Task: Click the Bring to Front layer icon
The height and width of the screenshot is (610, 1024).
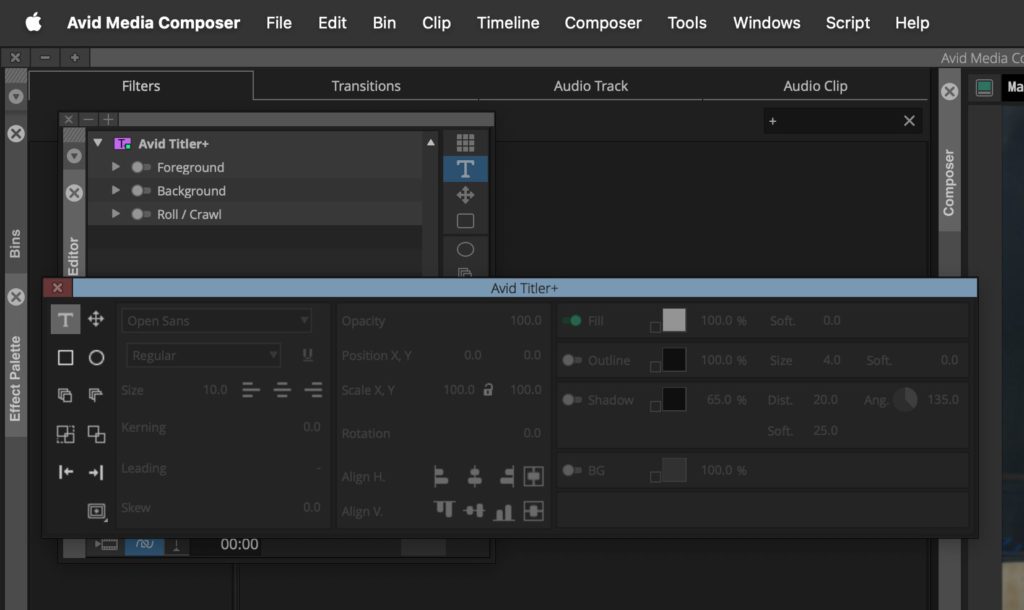Action: tap(65, 395)
